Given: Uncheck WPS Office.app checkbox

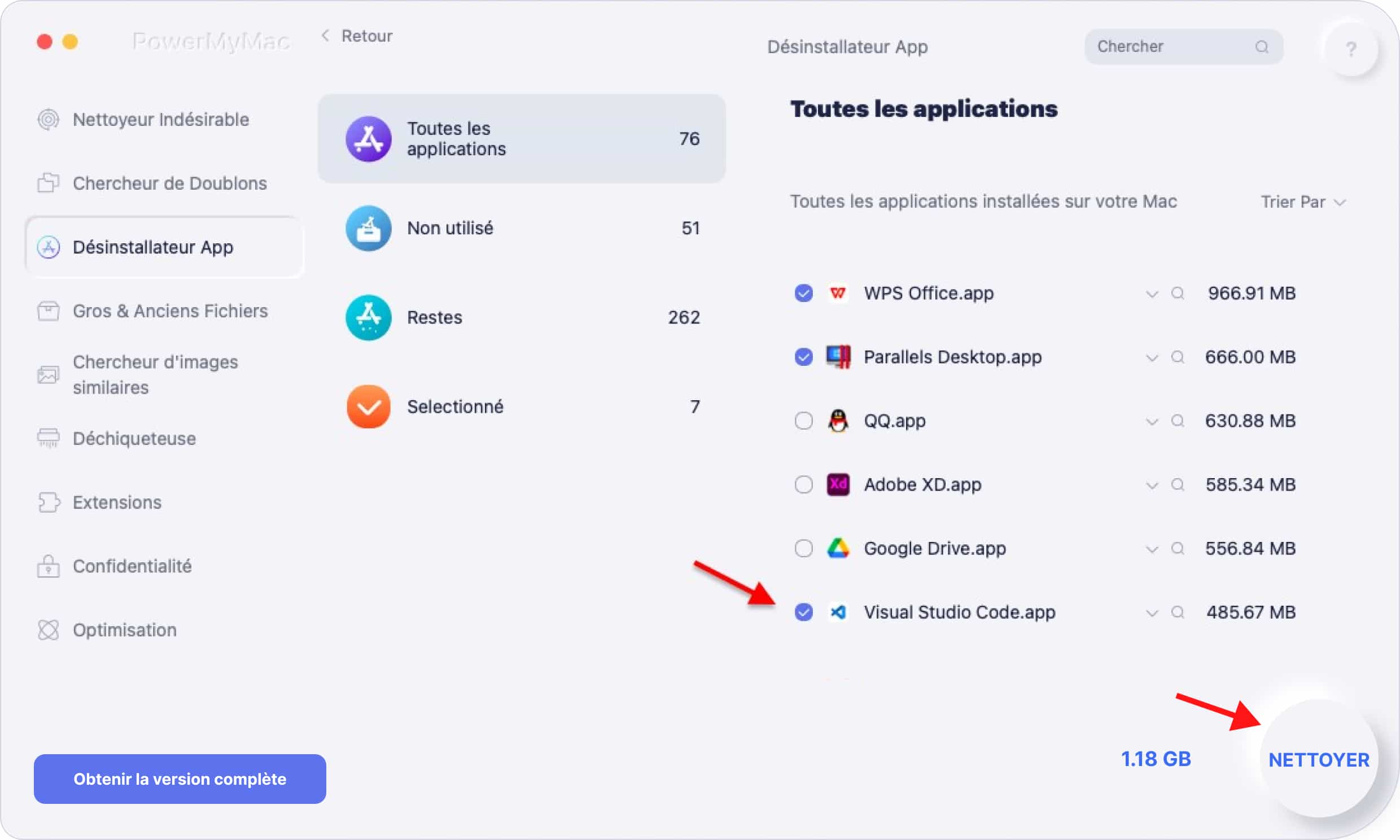Looking at the screenshot, I should [x=803, y=293].
